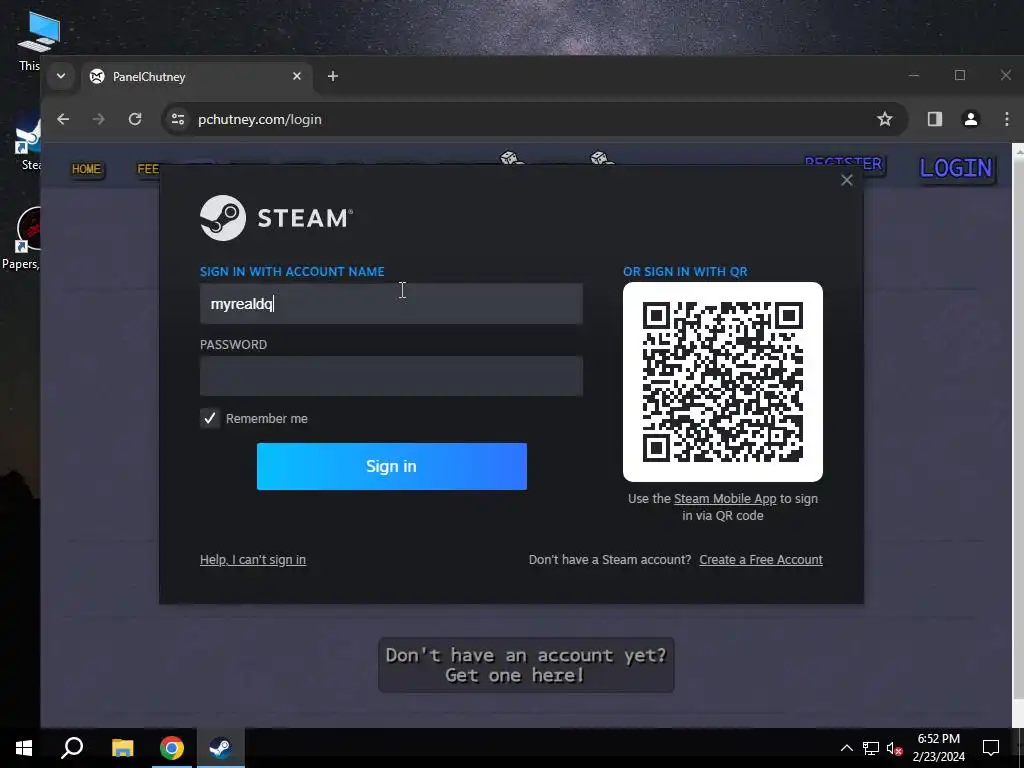The width and height of the screenshot is (1024, 768).
Task: Click the OR SIGN IN WITH QR label
Action: 685,272
